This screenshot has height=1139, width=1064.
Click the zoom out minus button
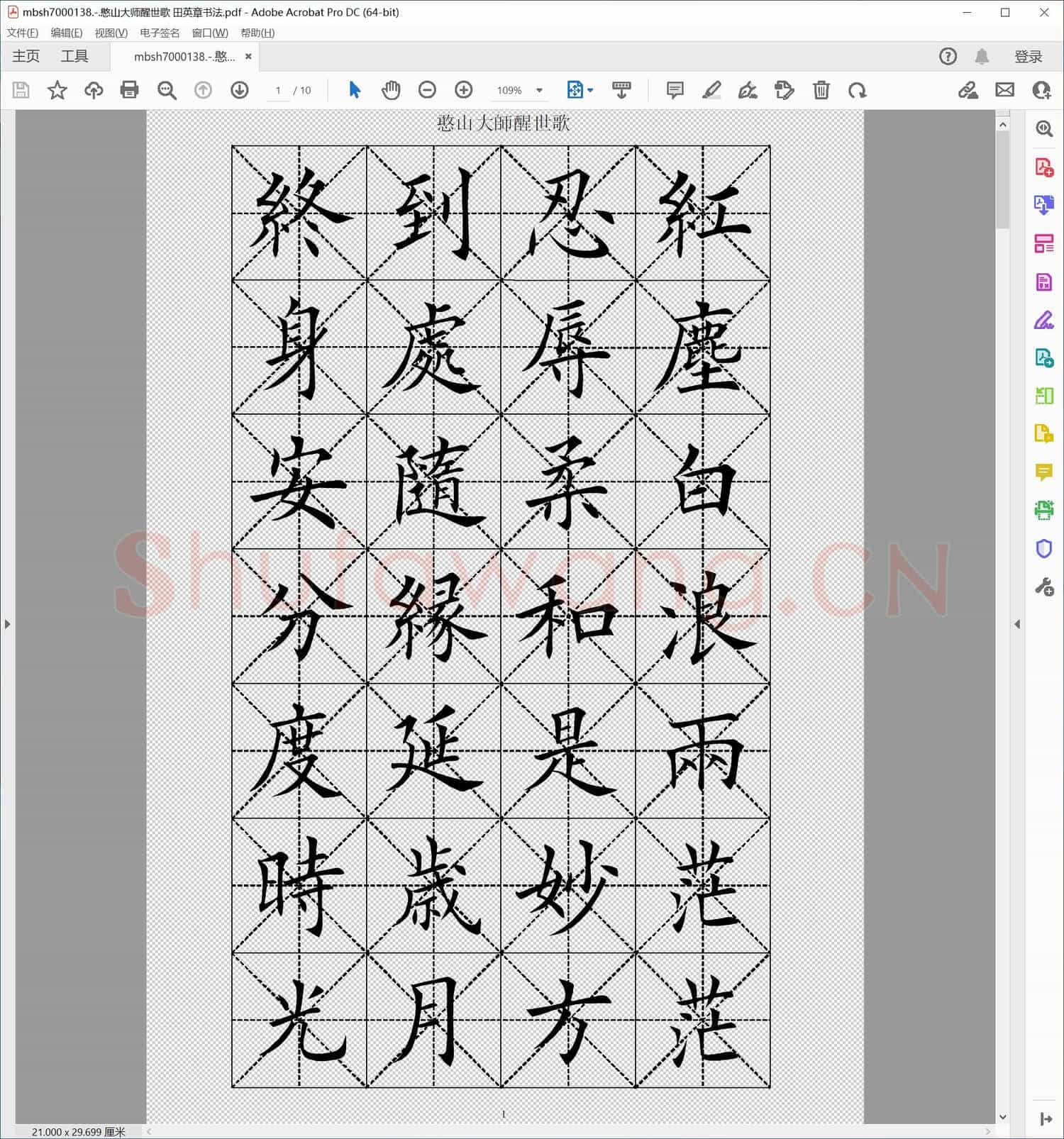click(427, 90)
